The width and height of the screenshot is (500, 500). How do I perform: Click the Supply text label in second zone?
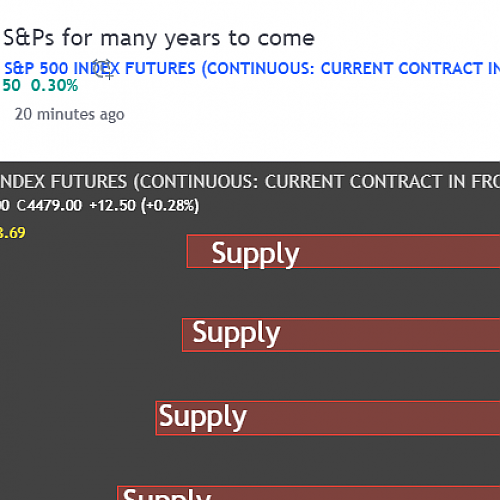(236, 333)
